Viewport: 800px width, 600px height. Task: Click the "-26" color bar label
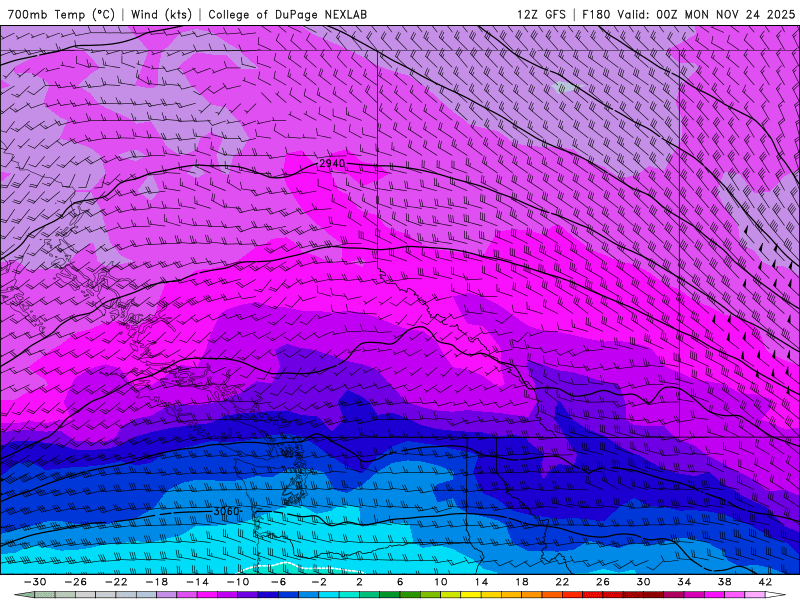click(x=76, y=582)
